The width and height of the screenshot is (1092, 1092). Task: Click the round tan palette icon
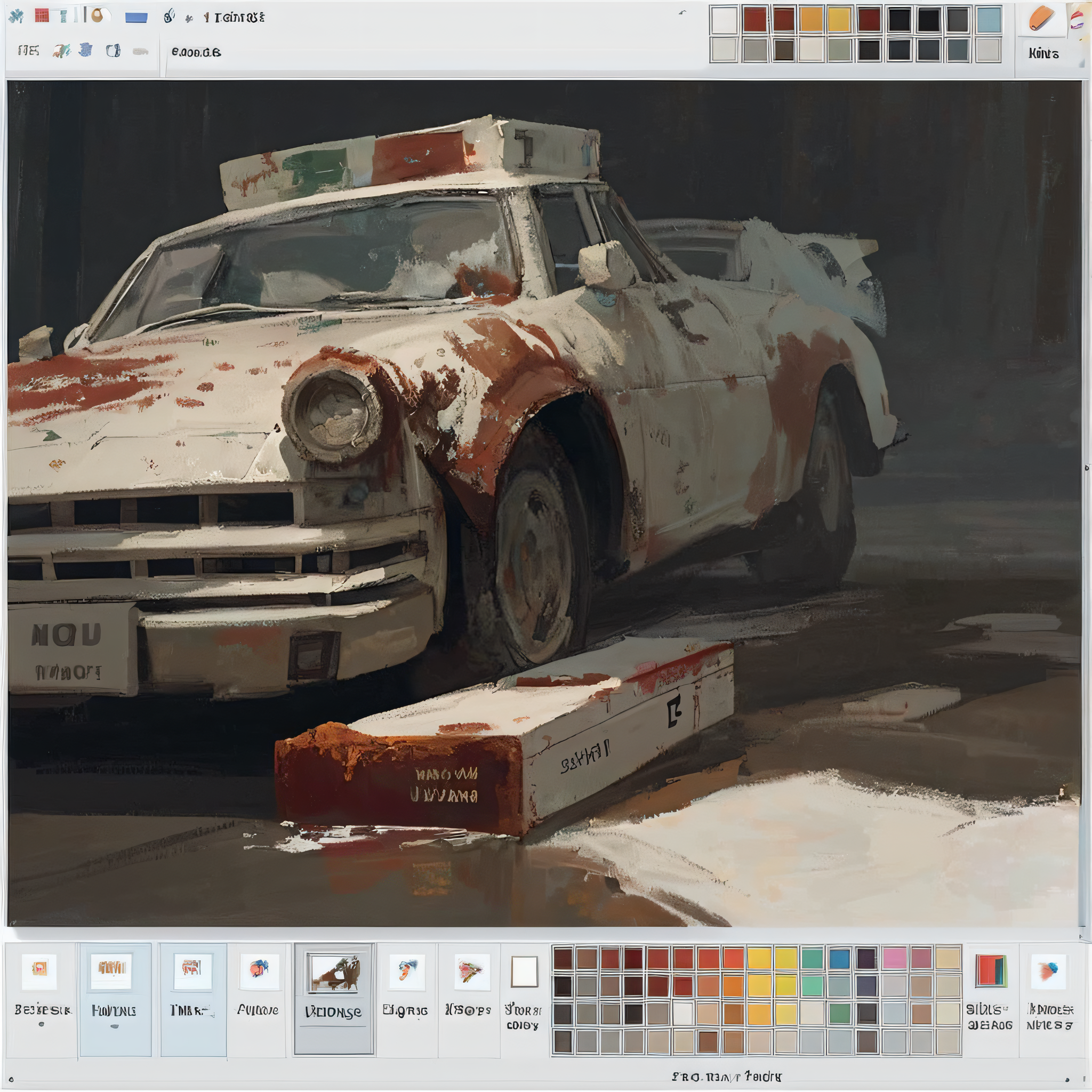tap(98, 16)
